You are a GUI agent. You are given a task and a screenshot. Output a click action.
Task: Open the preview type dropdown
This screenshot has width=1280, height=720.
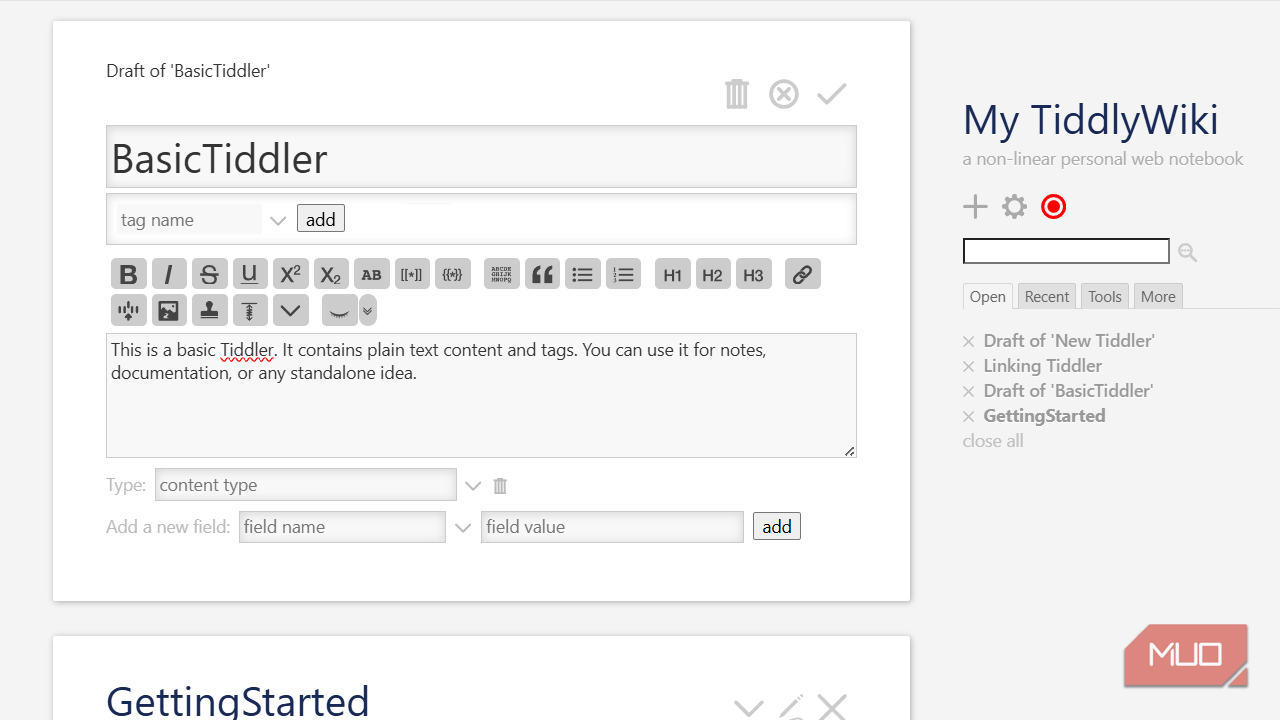point(368,310)
